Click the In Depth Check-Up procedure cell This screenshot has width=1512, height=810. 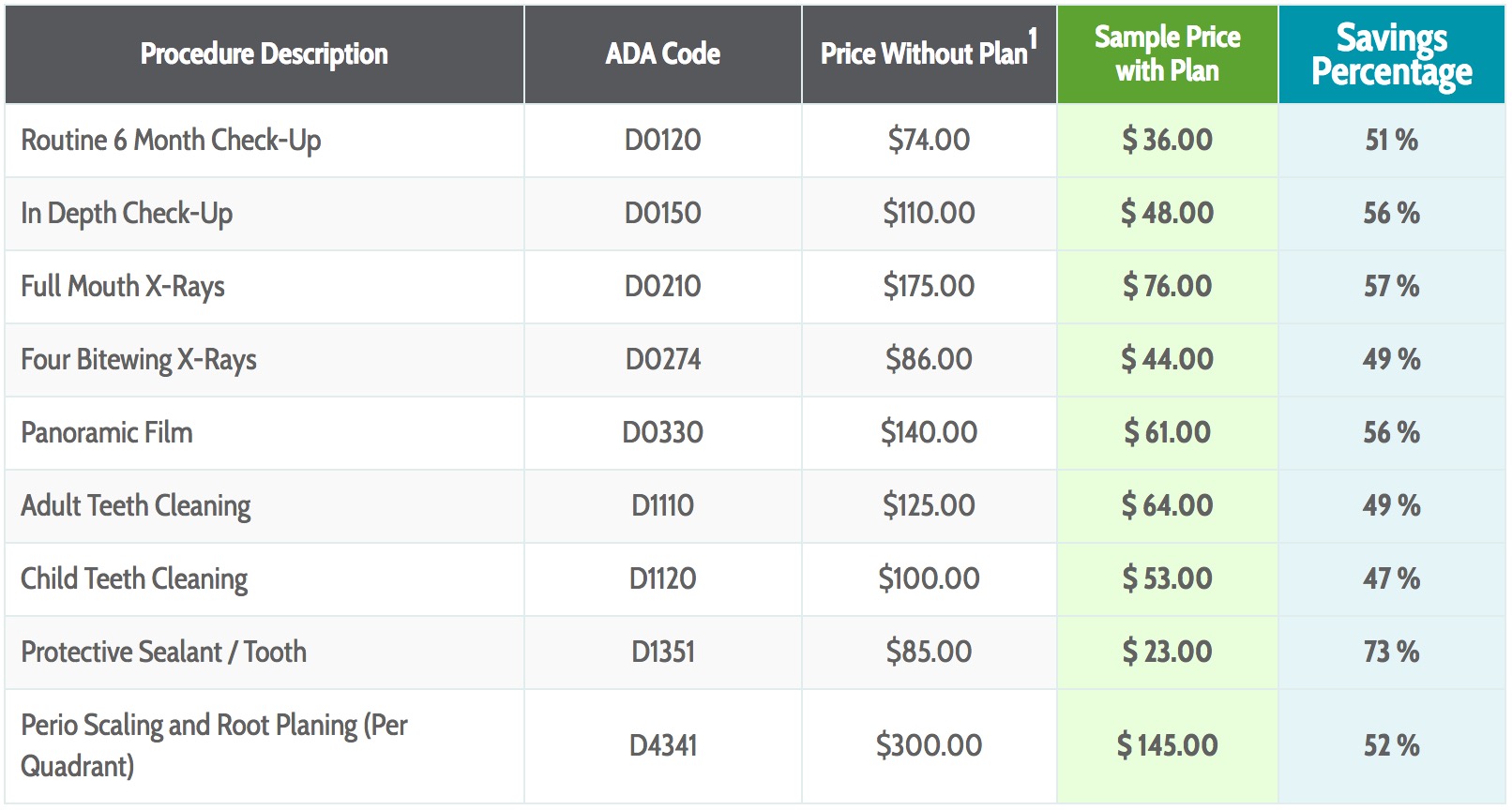click(127, 214)
